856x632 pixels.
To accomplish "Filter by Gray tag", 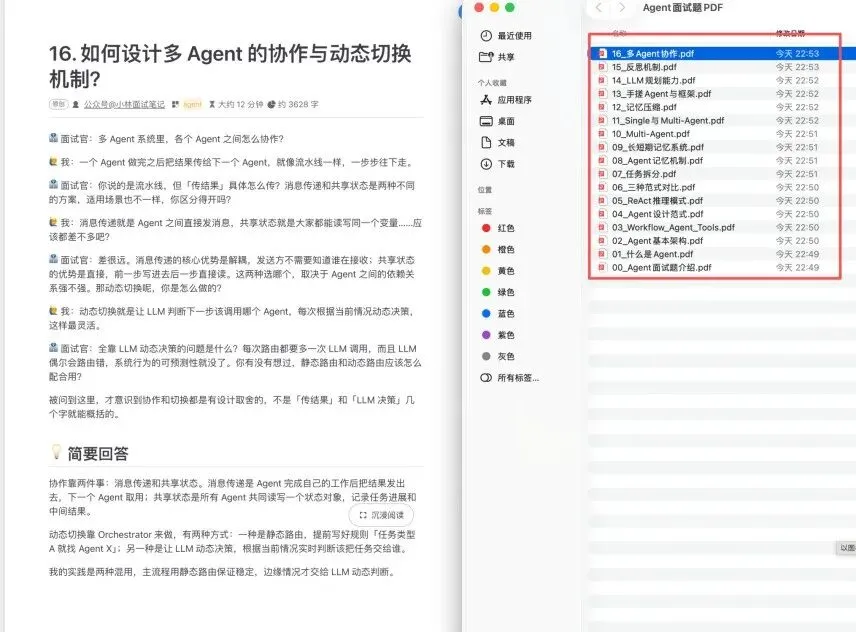I will [x=498, y=356].
